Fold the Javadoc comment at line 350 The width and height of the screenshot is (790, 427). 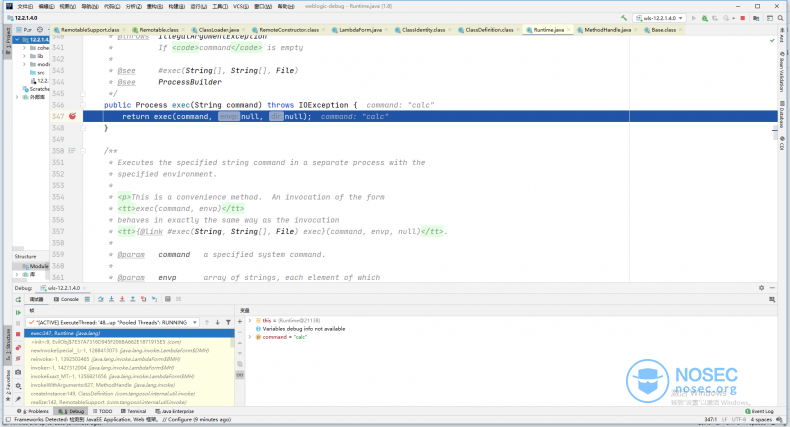click(83, 151)
